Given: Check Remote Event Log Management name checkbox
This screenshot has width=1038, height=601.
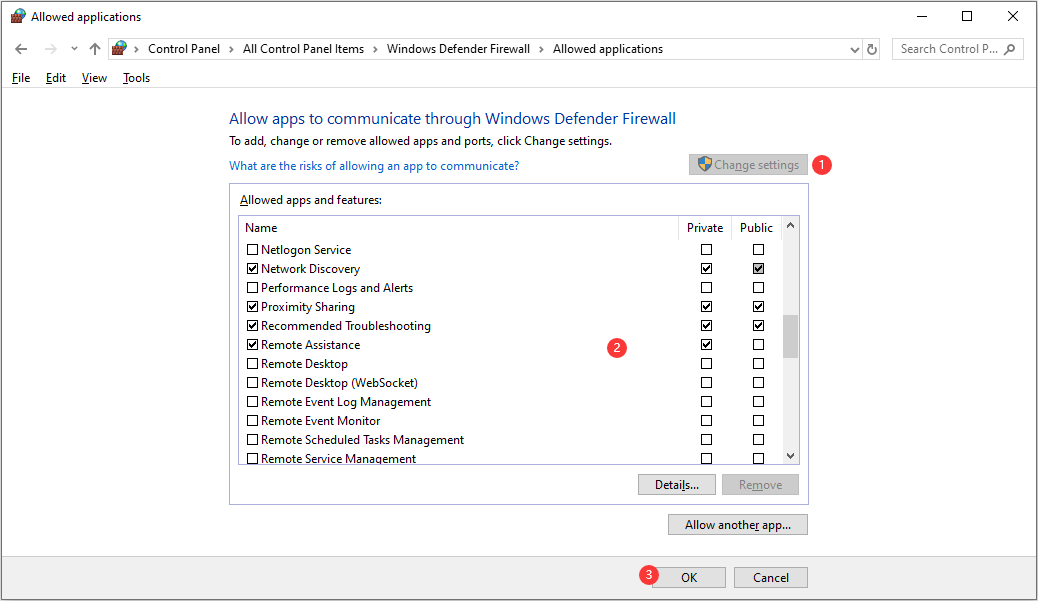Looking at the screenshot, I should [252, 402].
